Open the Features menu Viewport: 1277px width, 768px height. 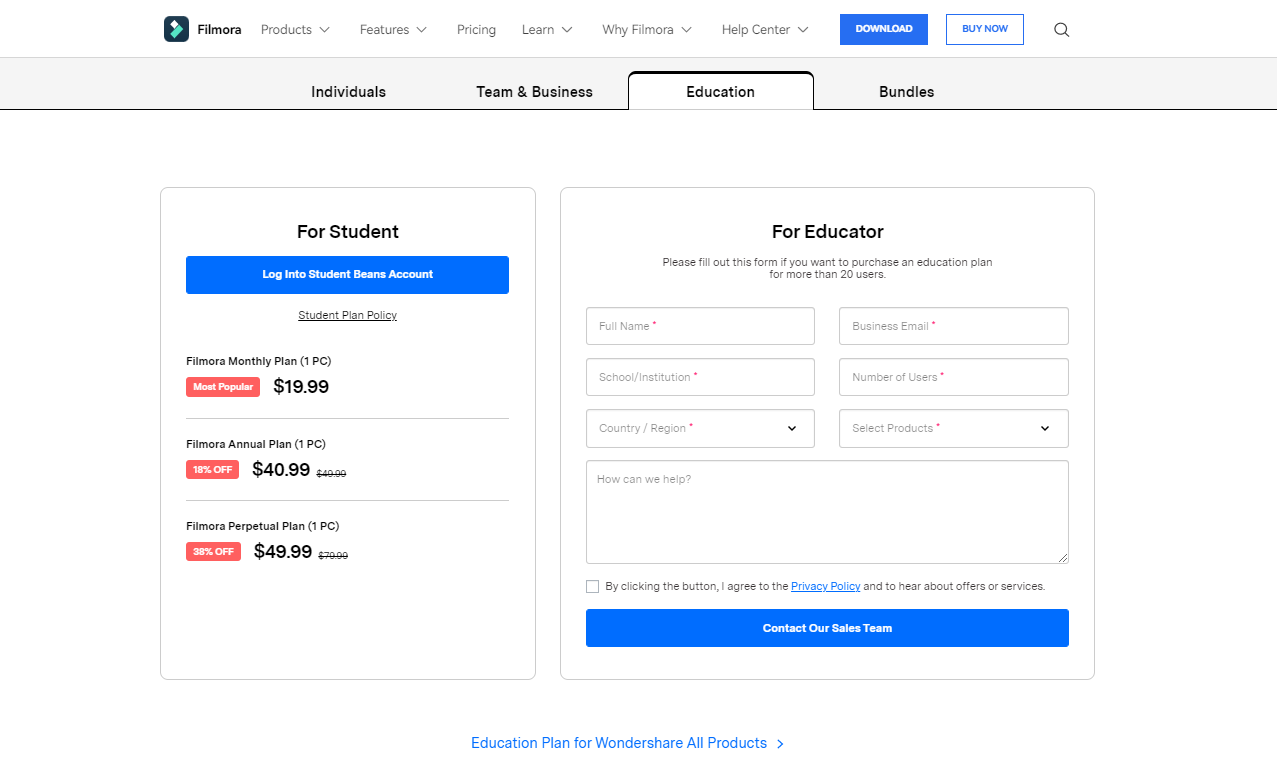(x=393, y=30)
